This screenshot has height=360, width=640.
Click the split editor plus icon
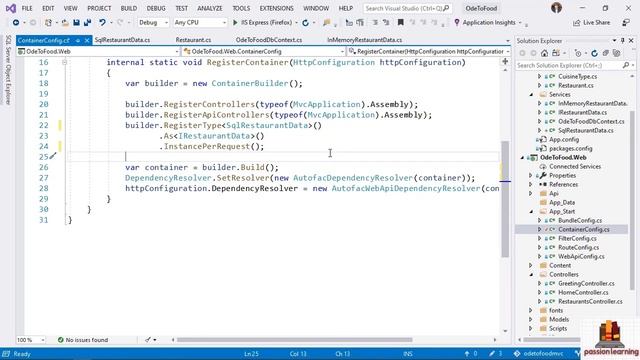click(505, 62)
